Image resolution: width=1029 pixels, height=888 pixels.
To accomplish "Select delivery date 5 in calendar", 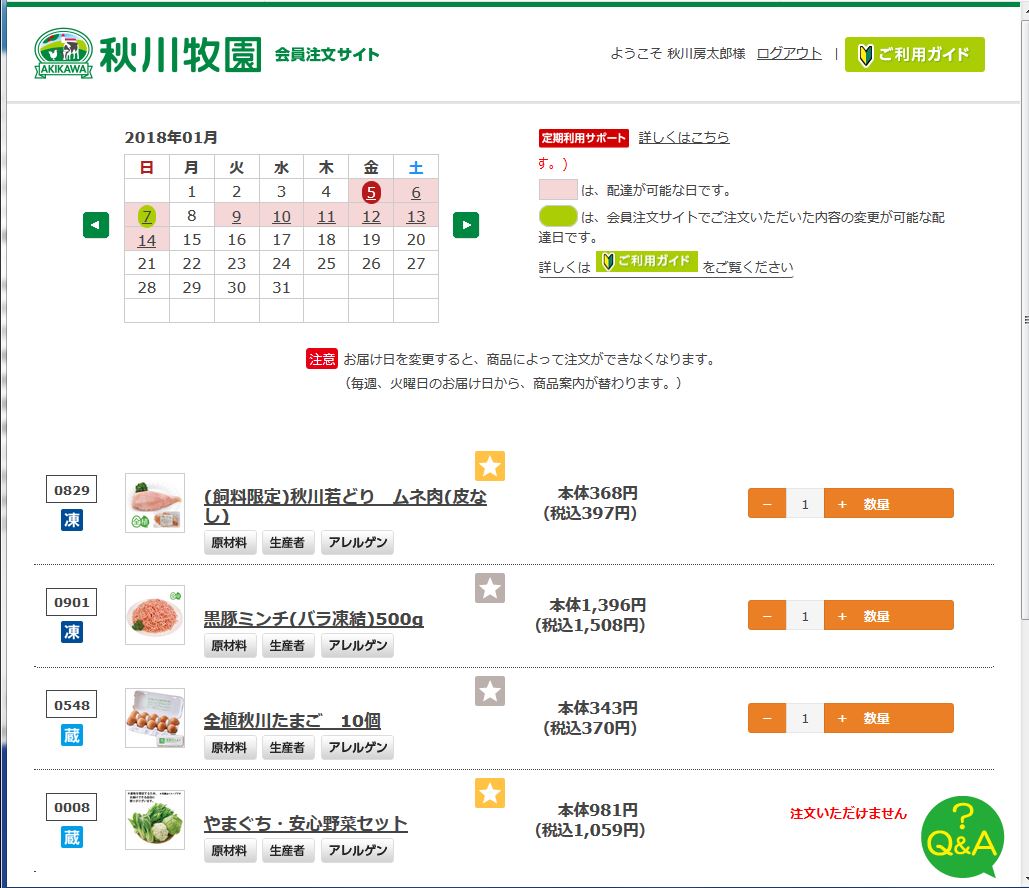I will [x=371, y=192].
